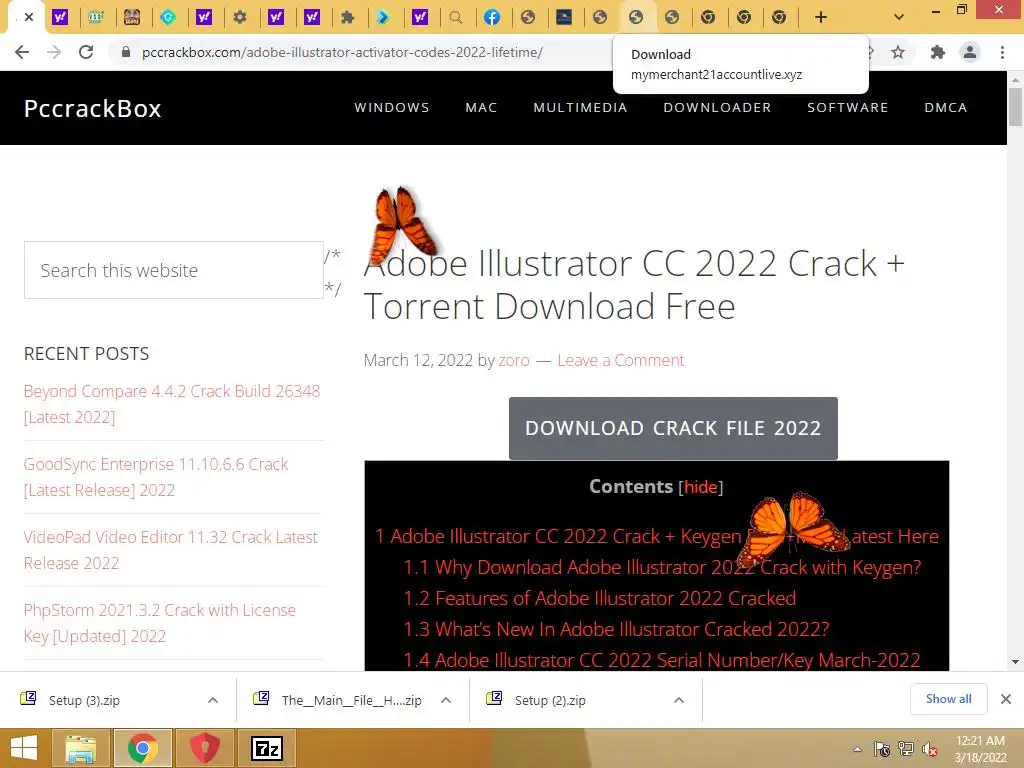The width and height of the screenshot is (1024, 768).
Task: Switch to the blue arrow icon tab
Action: click(383, 17)
